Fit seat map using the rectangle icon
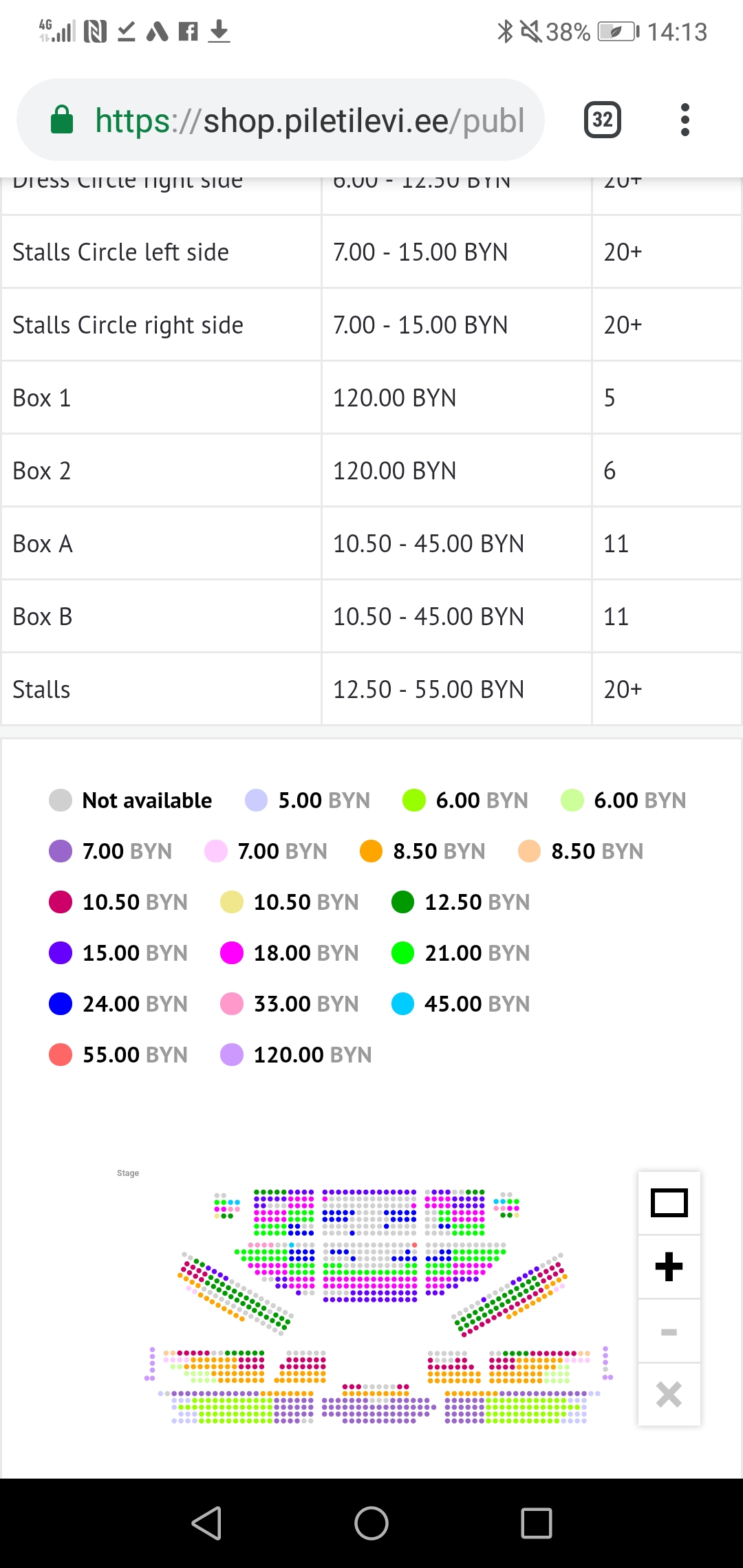This screenshot has height=1568, width=743. [x=669, y=1203]
